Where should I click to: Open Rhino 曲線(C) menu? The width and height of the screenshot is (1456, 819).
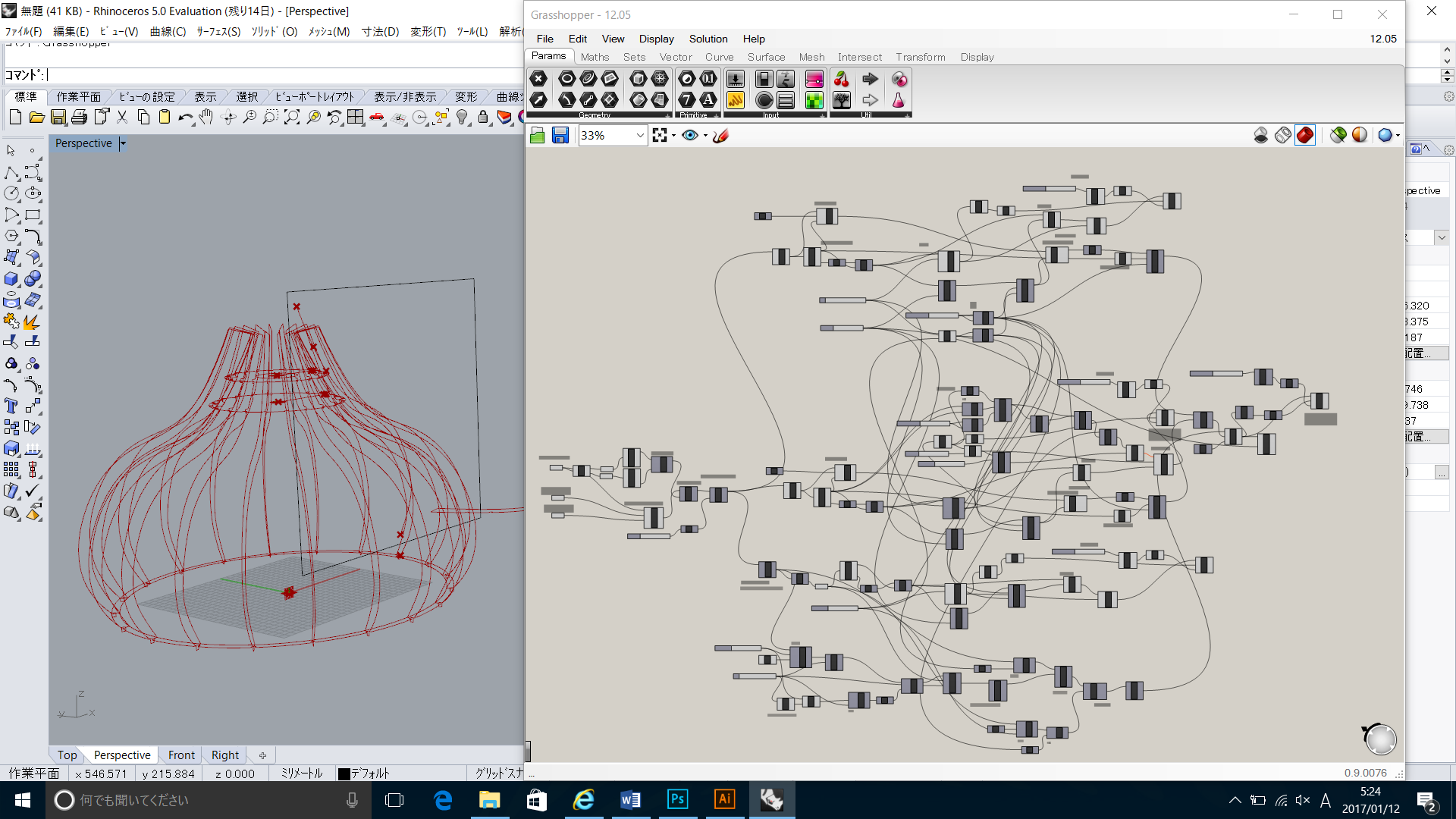click(x=168, y=31)
